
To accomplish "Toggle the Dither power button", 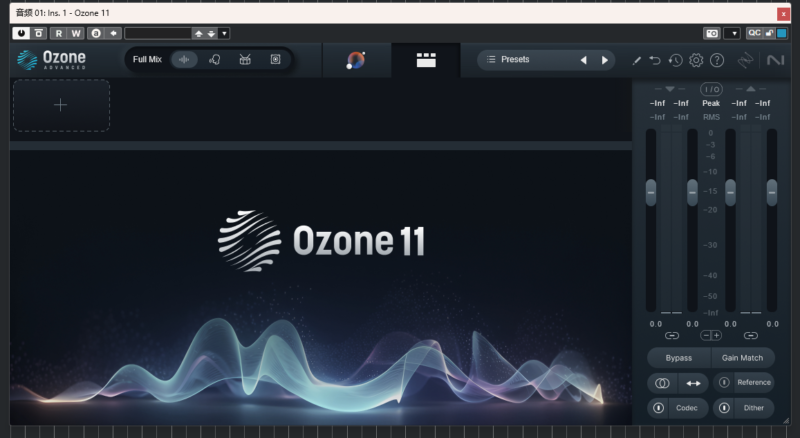I will click(x=723, y=408).
